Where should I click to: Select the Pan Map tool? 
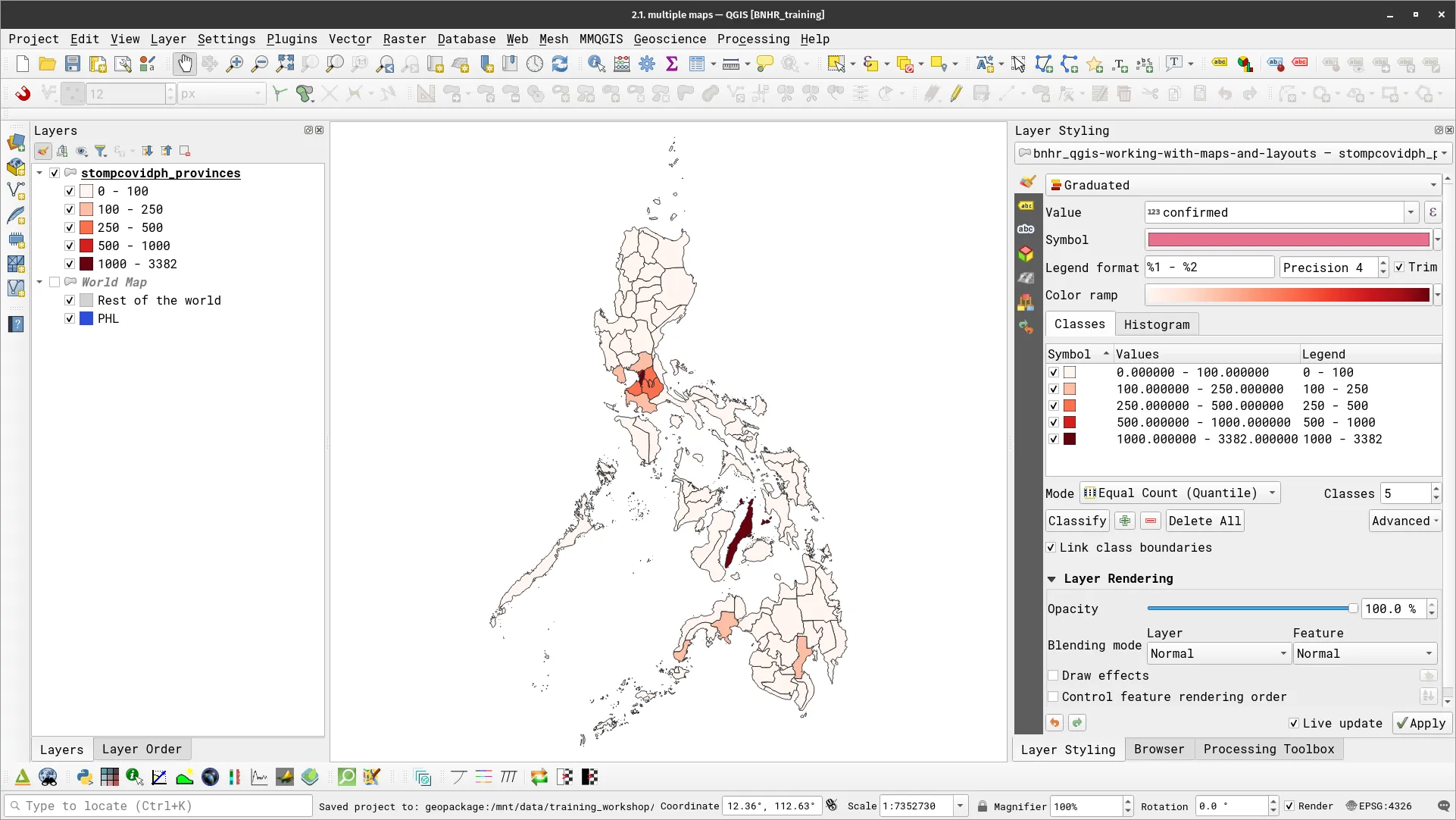click(x=184, y=64)
